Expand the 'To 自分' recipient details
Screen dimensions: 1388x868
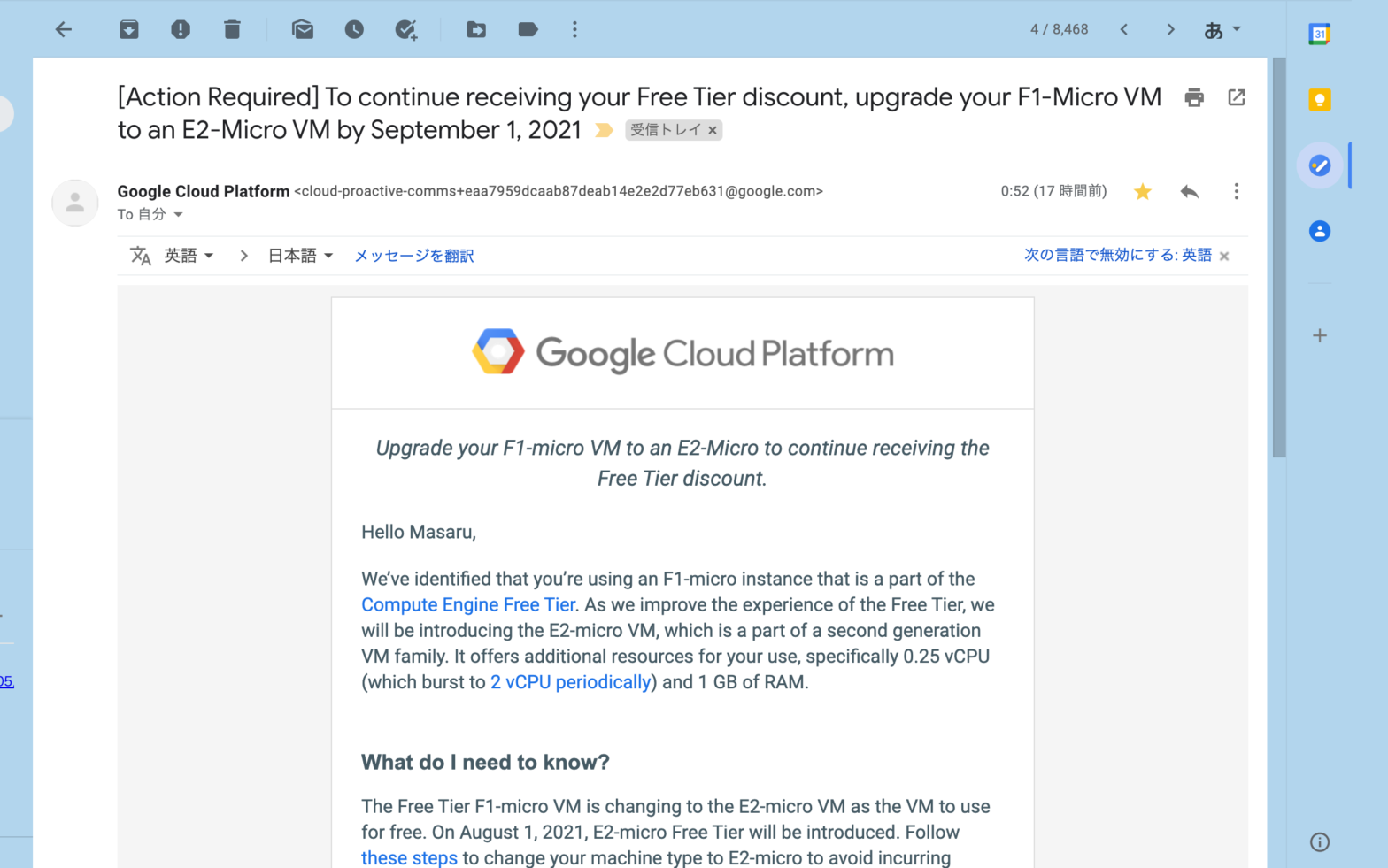(178, 215)
